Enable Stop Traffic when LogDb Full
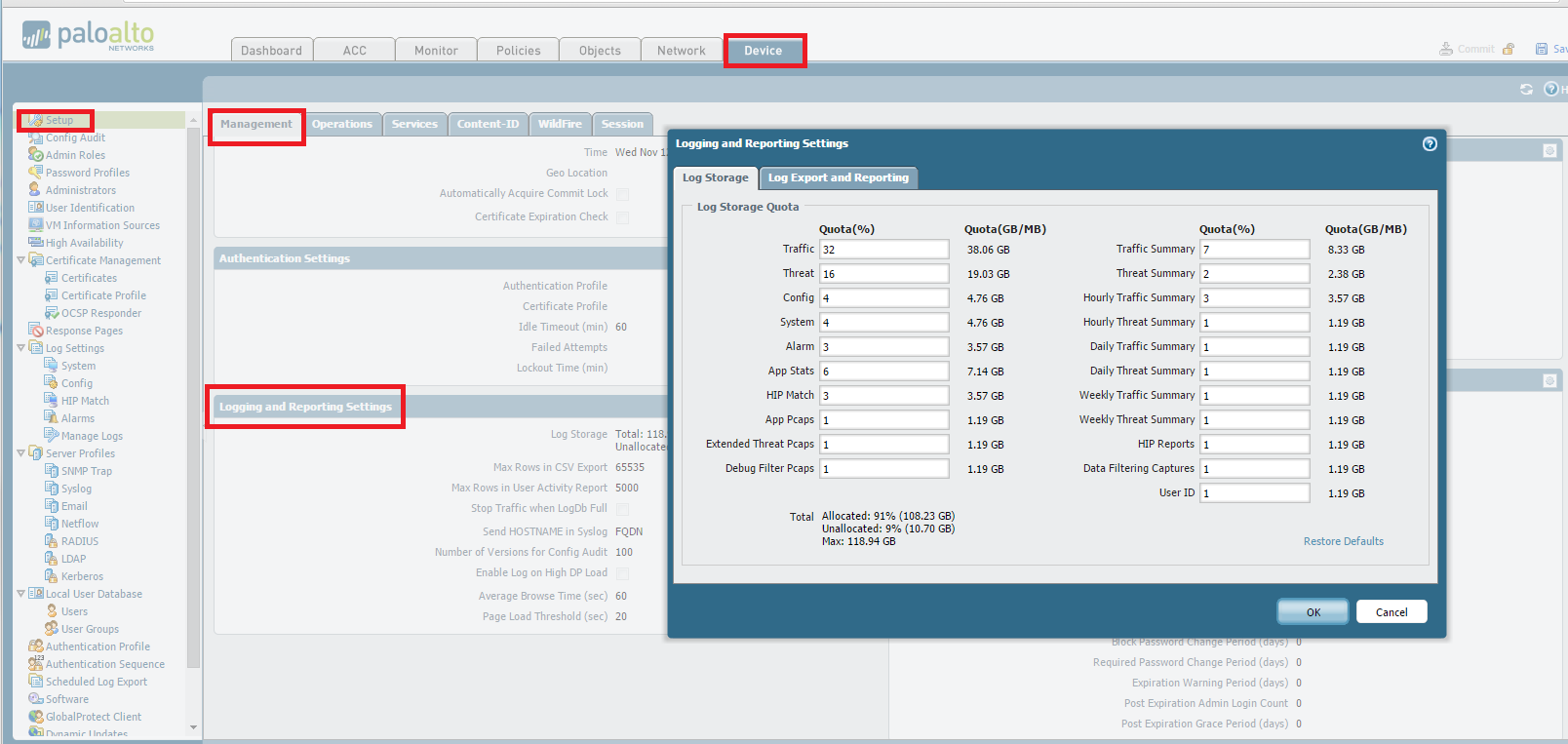Screen dimensions: 1568x744 (x=622, y=509)
